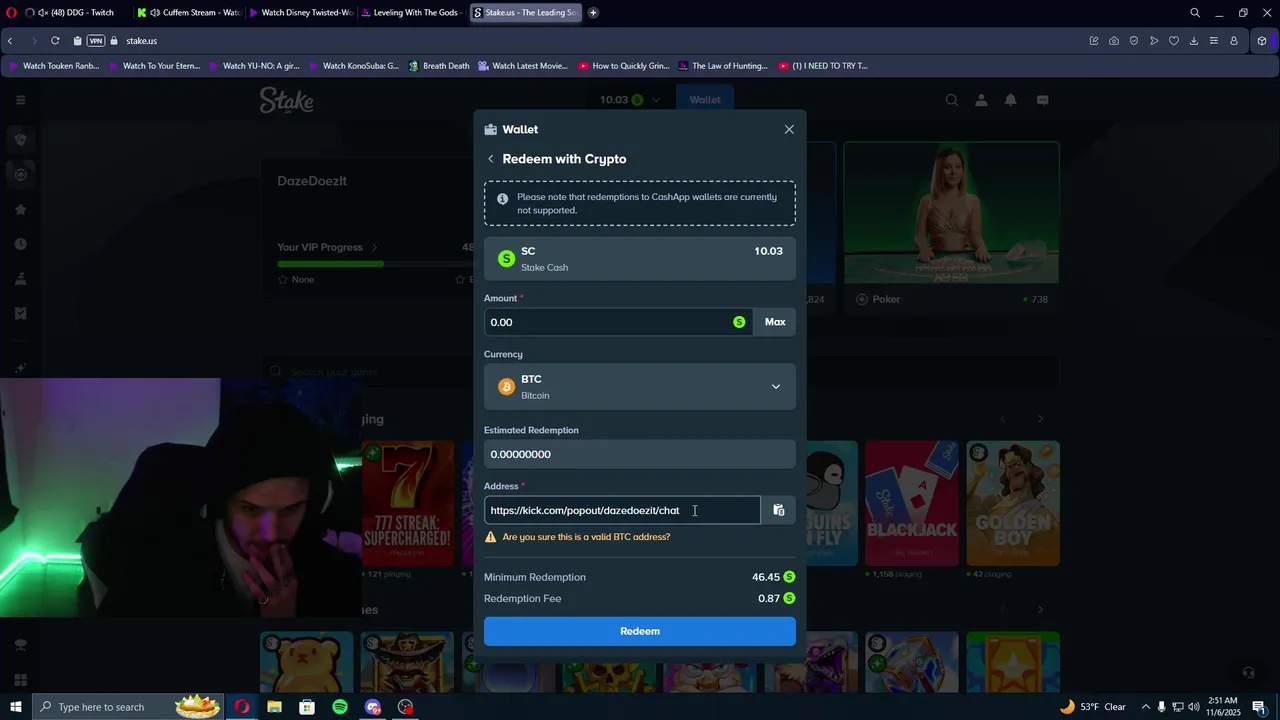Switch to Watch Disney Twisted-Wonderland tab
1280x720 pixels.
pos(300,13)
